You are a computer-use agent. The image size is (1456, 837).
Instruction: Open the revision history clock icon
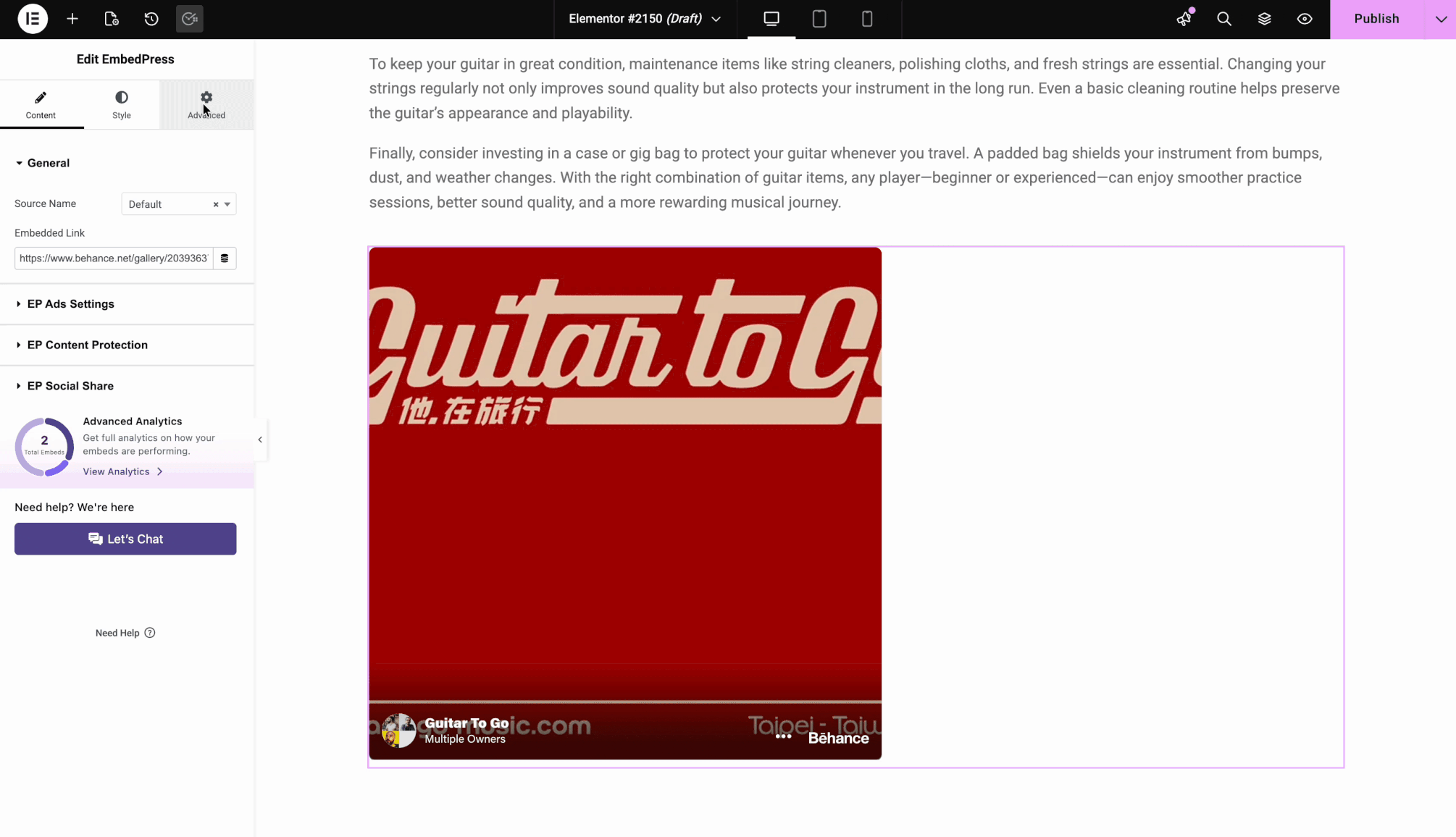coord(151,19)
